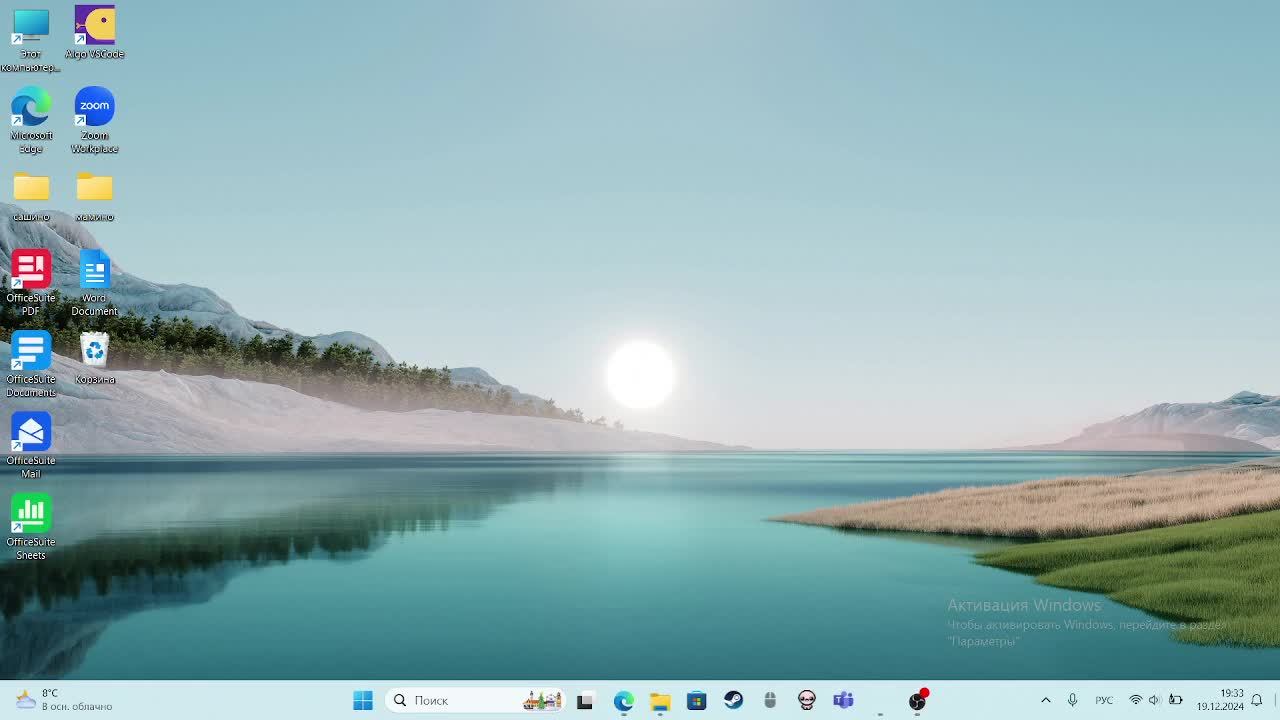The width and height of the screenshot is (1280, 720).
Task: Click the Поиск taskbar search box
Action: [x=476, y=701]
